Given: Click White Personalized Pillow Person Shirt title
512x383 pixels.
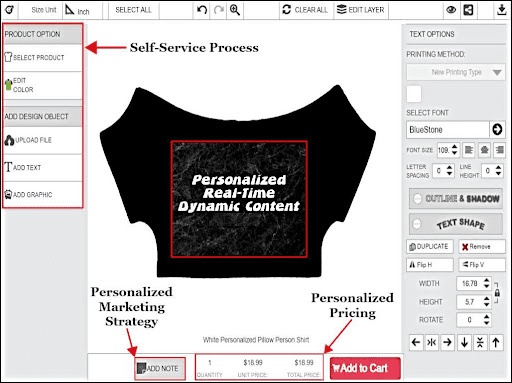Looking at the screenshot, I should click(x=256, y=340).
